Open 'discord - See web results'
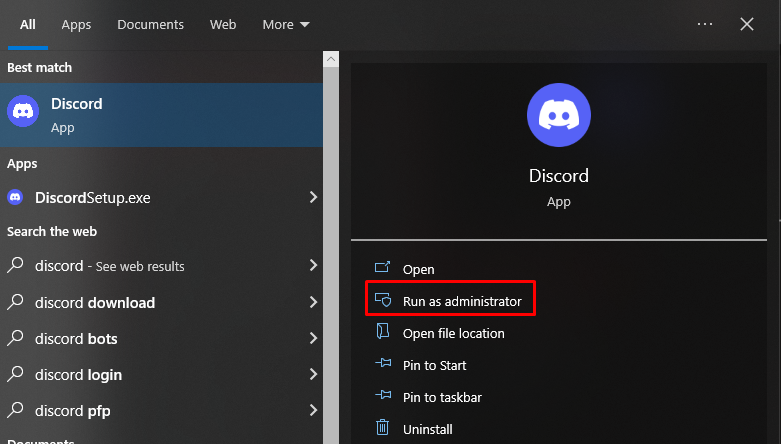The width and height of the screenshot is (781, 444). coord(161,266)
